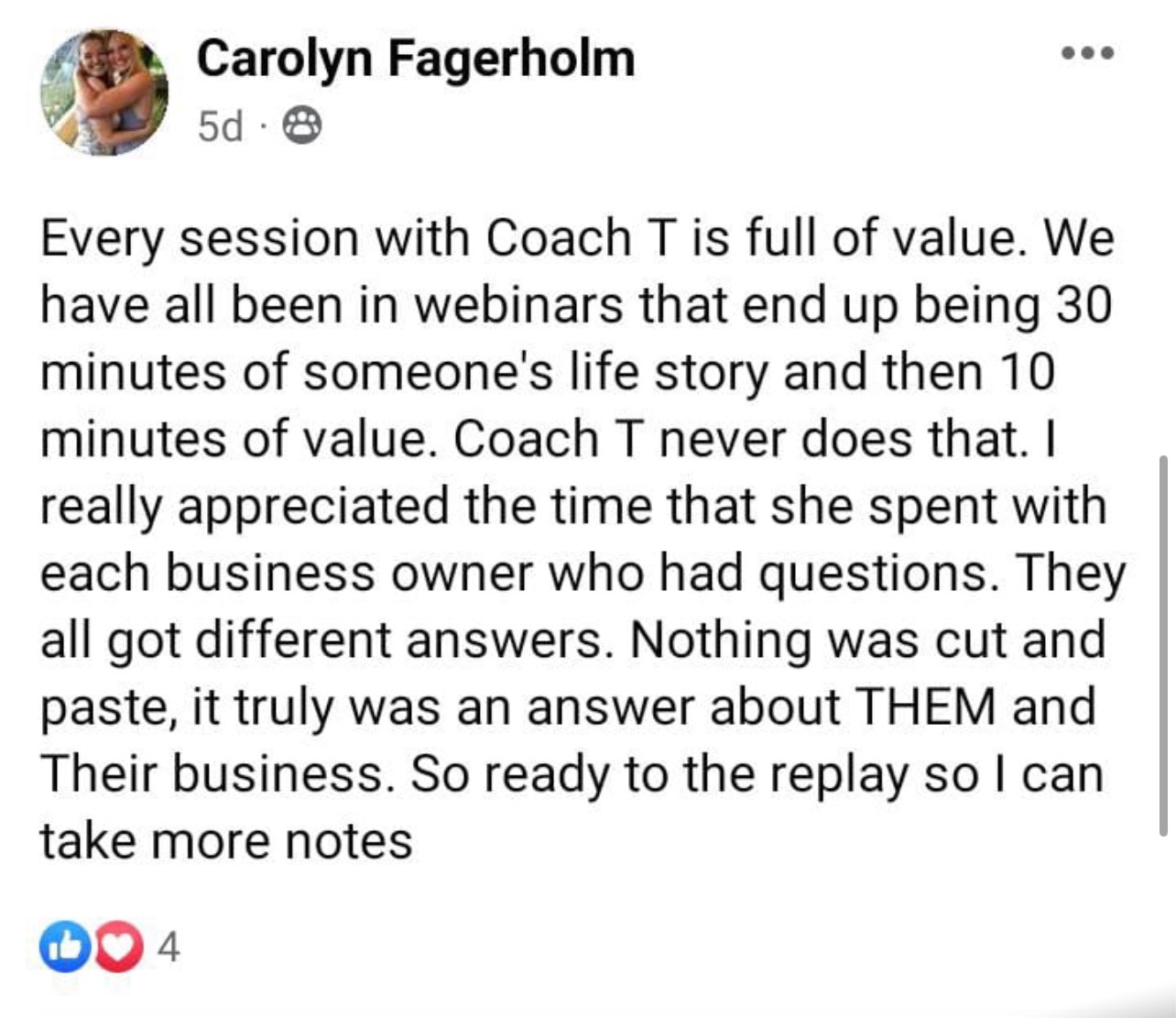Click 'take more notes' at post end
The height and width of the screenshot is (1018, 1176).
pyautogui.click(x=225, y=841)
